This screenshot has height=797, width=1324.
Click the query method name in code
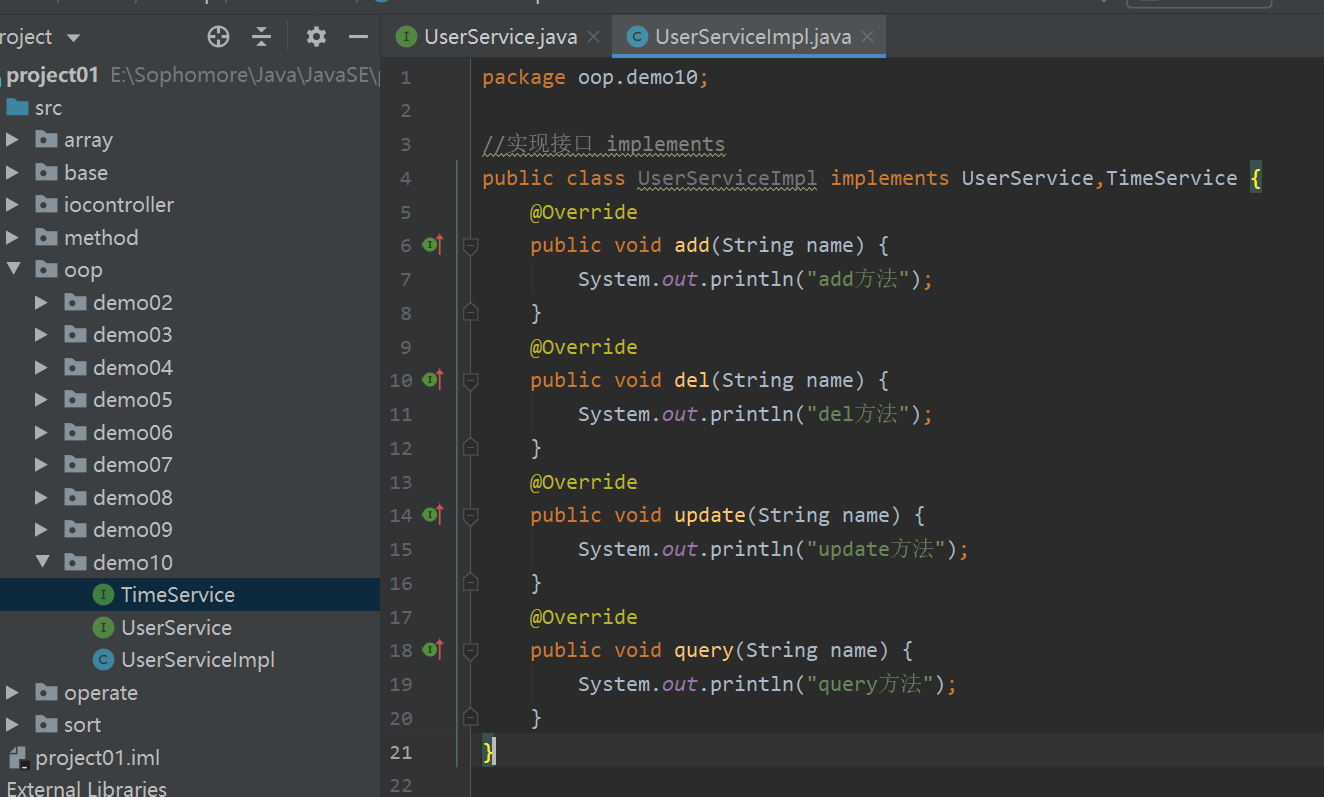(704, 650)
